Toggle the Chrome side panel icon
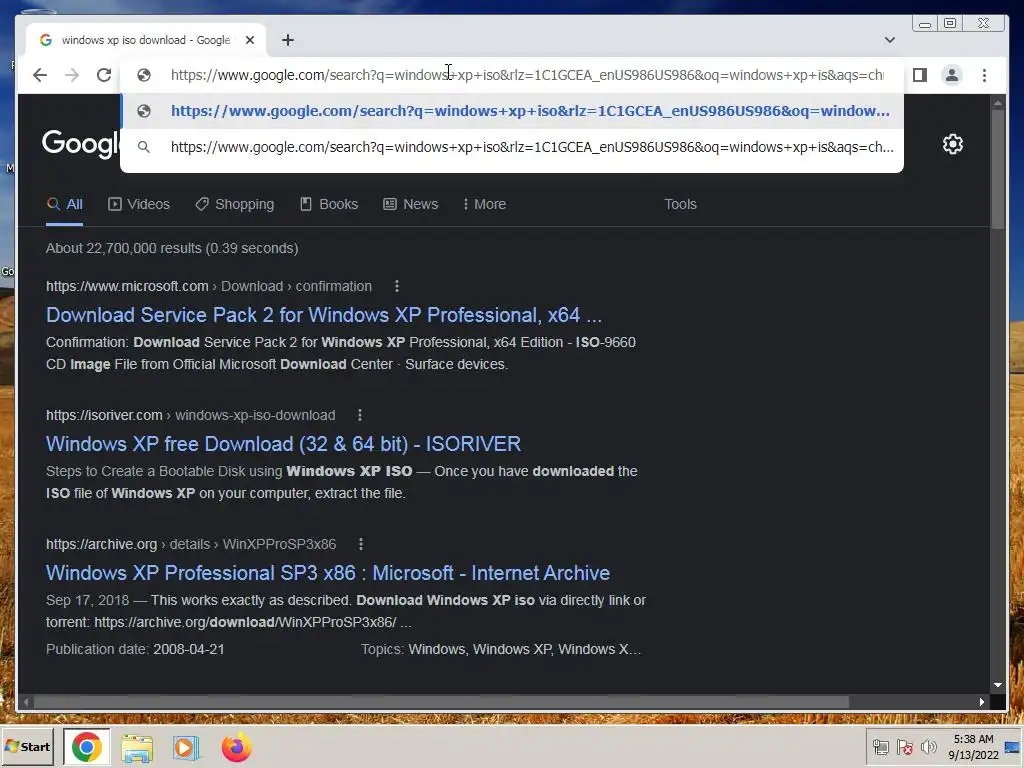The width and height of the screenshot is (1024, 768). coord(920,75)
